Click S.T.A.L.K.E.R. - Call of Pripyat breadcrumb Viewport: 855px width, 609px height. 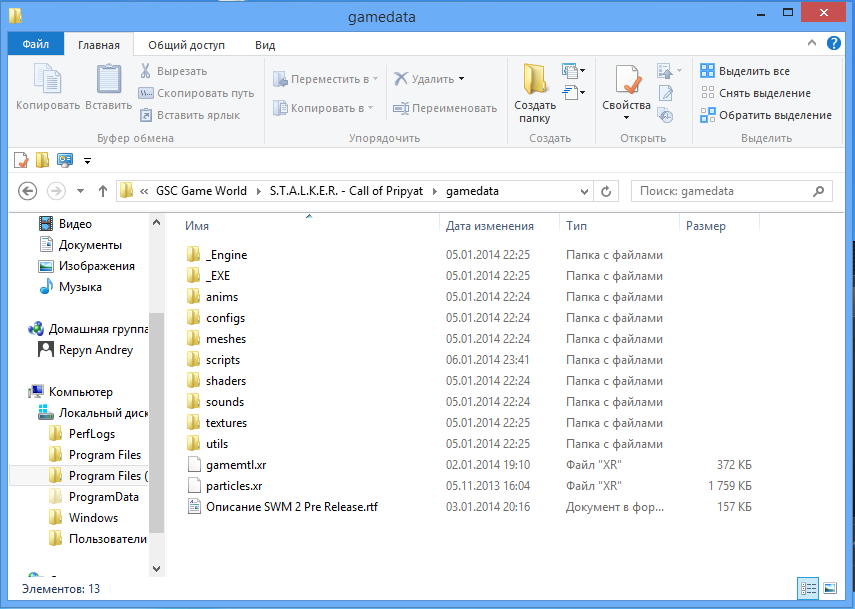click(x=346, y=191)
